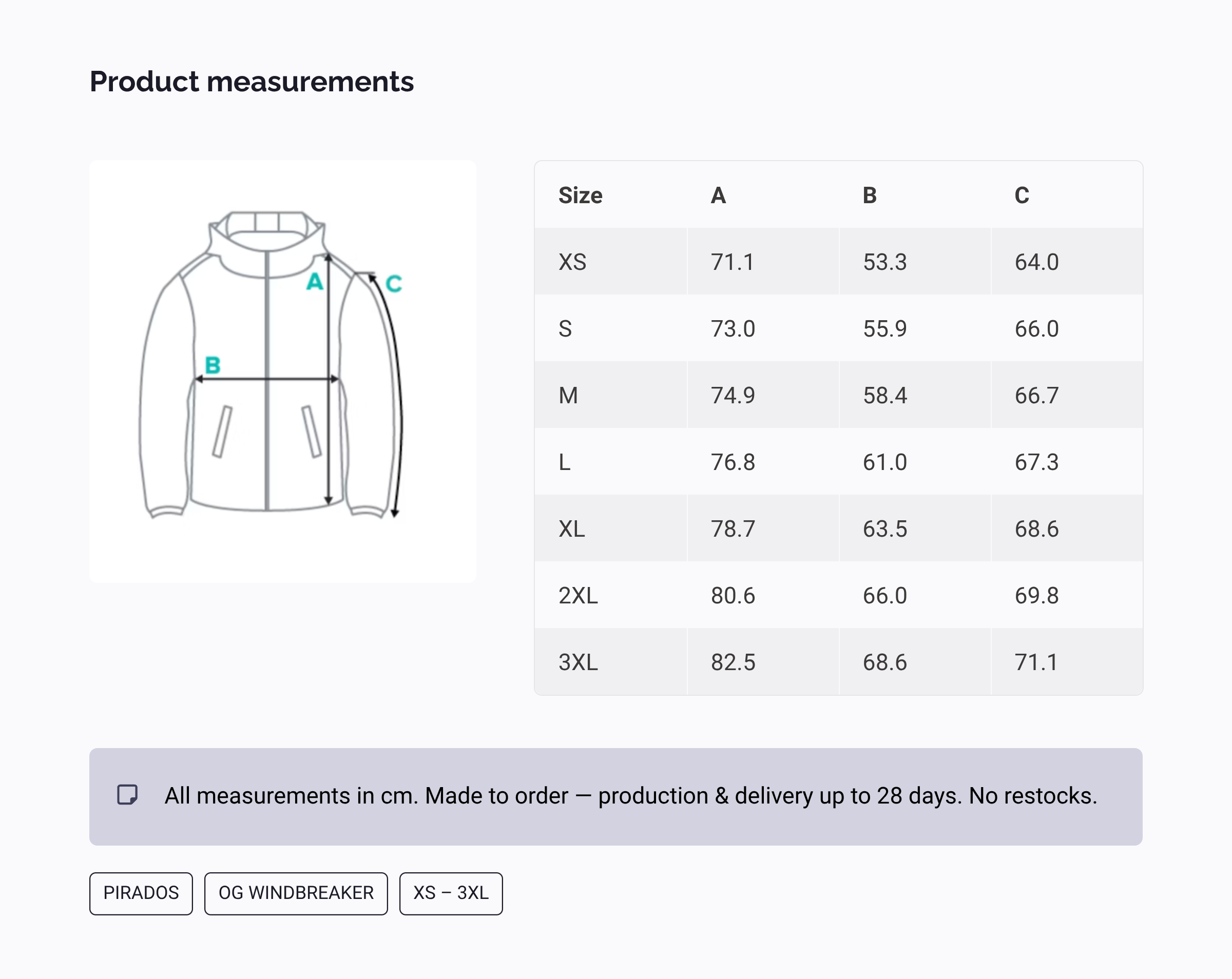Click the teal letter C on diagram
This screenshot has width=1232, height=979.
coord(394,284)
